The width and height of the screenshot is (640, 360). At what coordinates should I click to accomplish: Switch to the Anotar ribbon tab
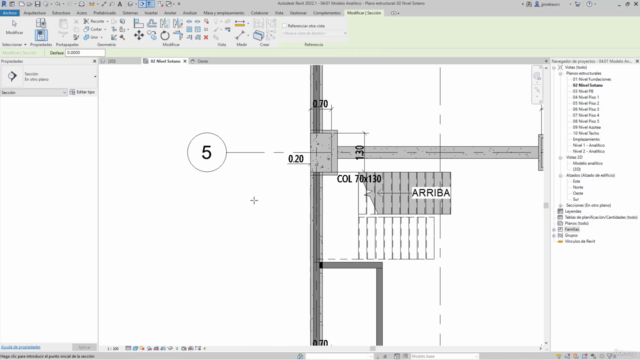[x=170, y=13]
